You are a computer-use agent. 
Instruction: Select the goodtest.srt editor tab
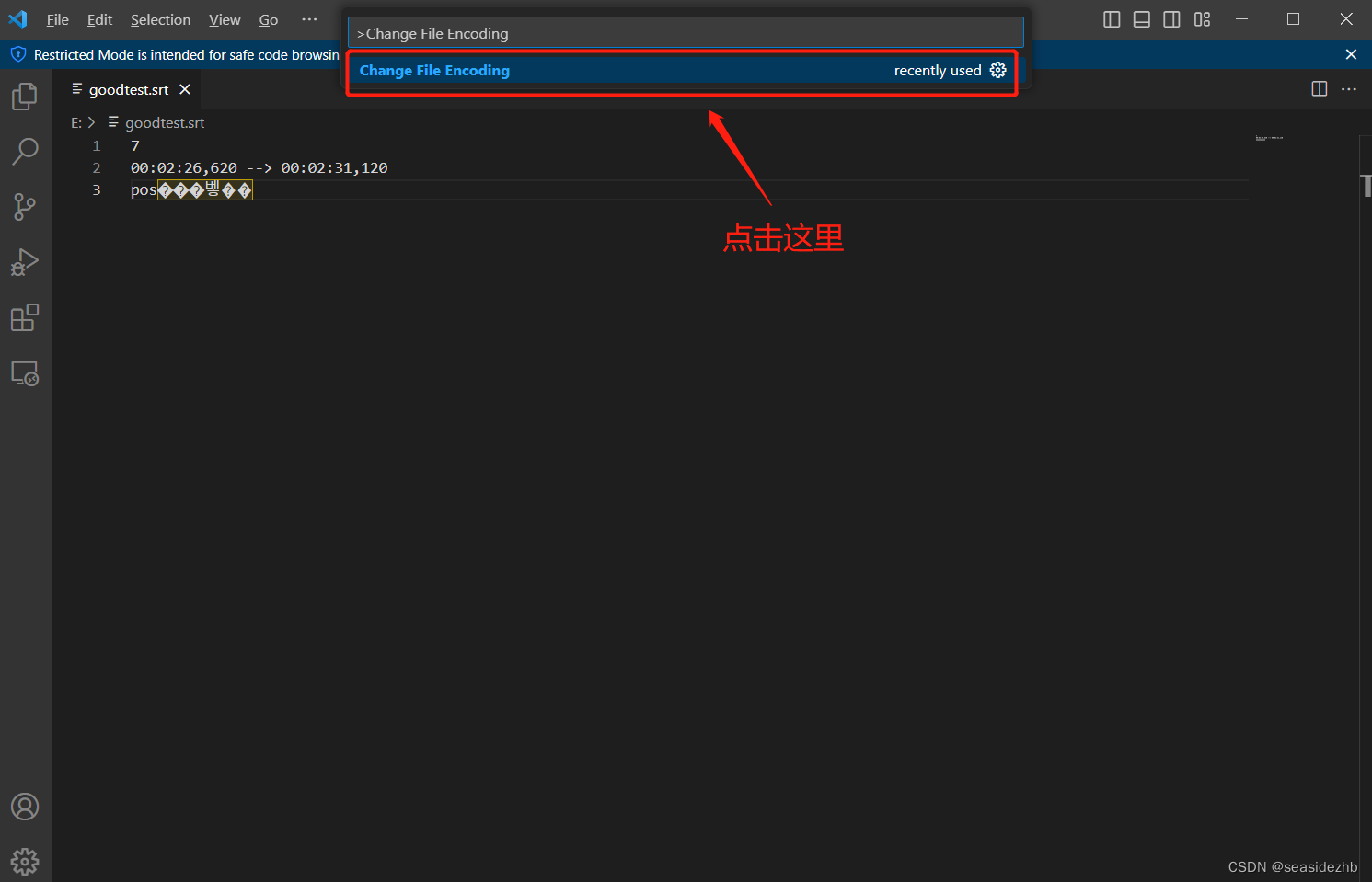(128, 89)
